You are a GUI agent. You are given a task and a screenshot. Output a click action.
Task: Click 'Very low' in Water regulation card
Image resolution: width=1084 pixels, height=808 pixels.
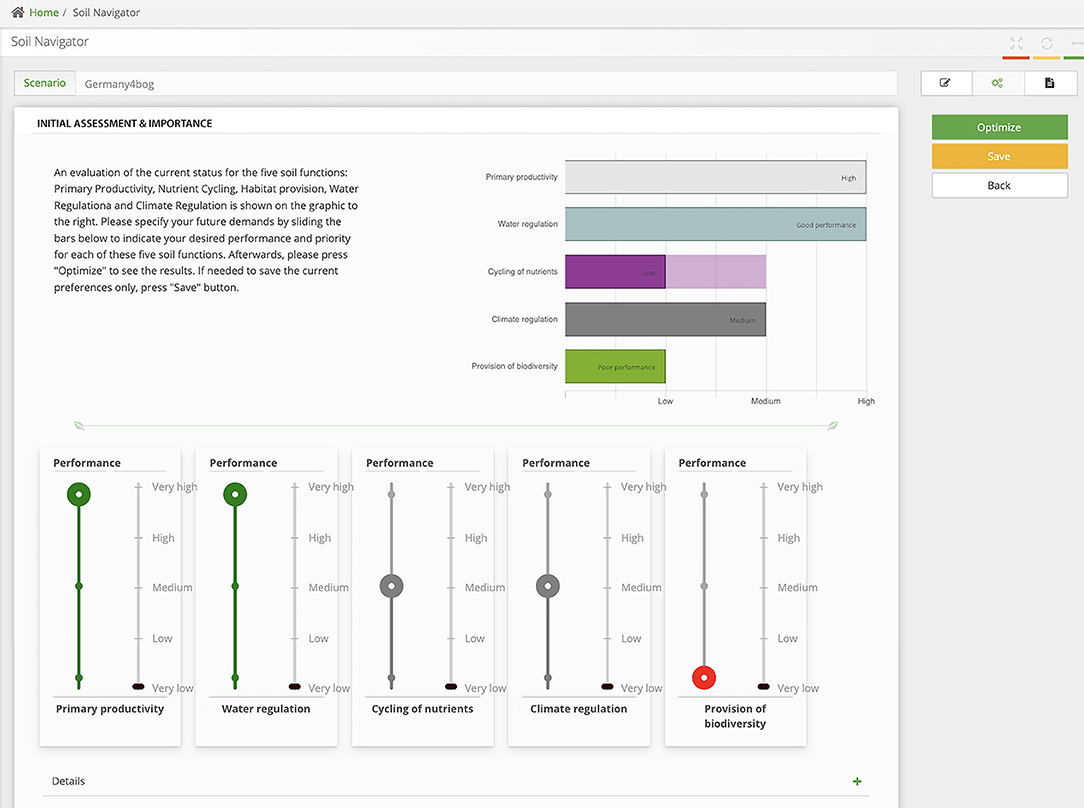coord(329,688)
